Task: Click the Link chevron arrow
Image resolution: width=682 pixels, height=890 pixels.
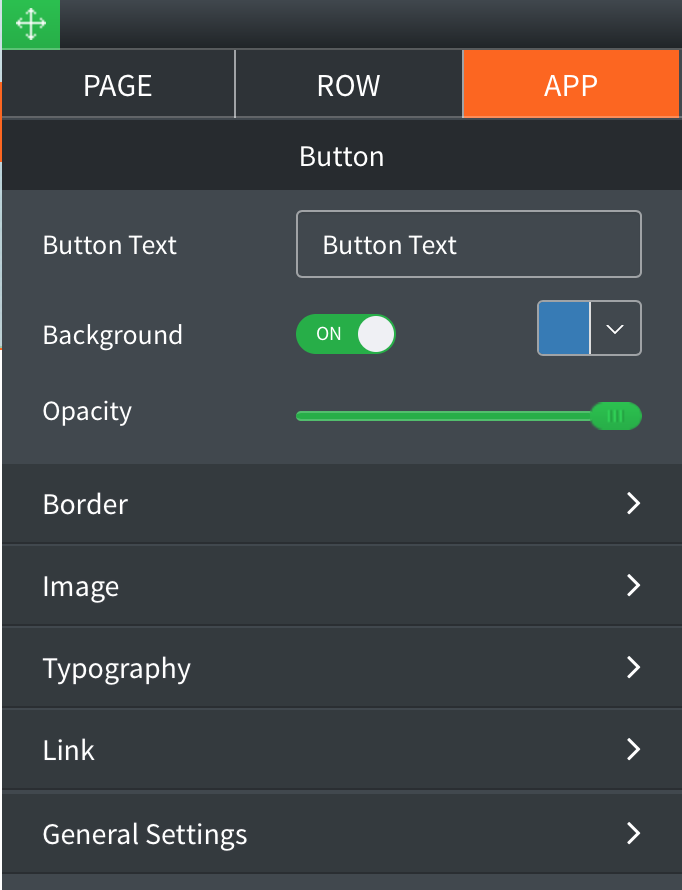Action: [x=632, y=750]
